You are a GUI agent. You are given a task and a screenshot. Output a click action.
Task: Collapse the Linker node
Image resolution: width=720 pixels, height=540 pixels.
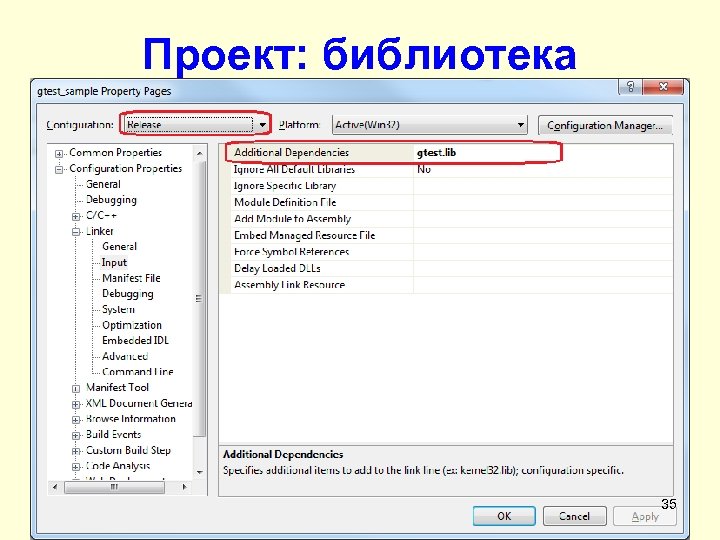pyautogui.click(x=76, y=232)
